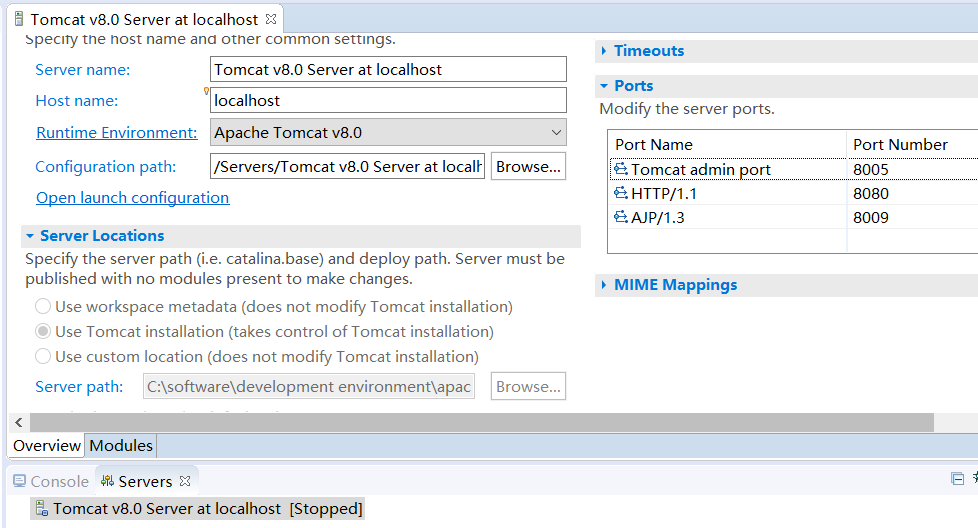The height and width of the screenshot is (528, 978).
Task: Click the server icon on the editor tab
Action: pos(19,20)
